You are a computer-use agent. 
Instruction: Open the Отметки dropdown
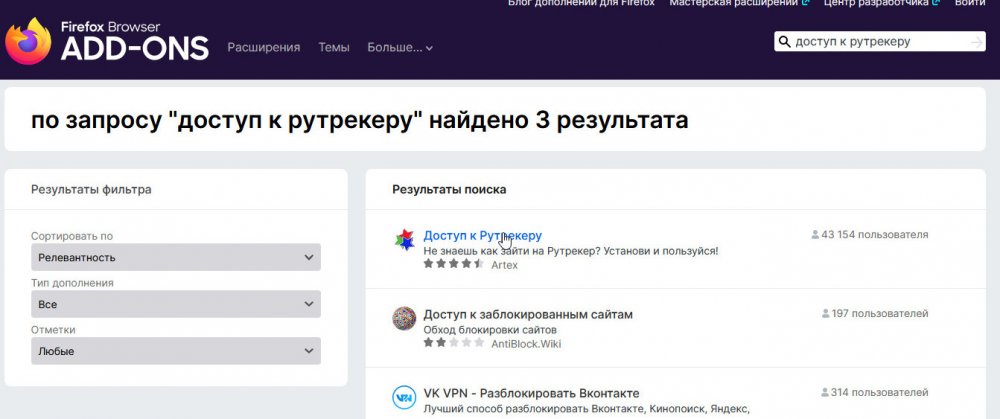176,351
